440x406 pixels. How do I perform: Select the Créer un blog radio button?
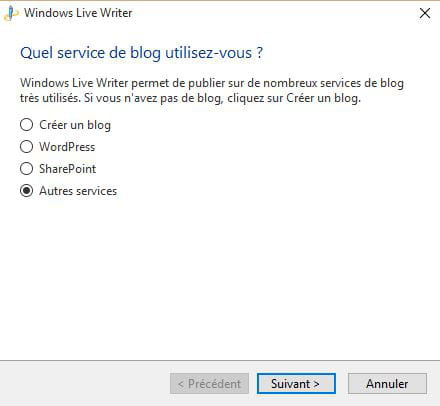(27, 125)
